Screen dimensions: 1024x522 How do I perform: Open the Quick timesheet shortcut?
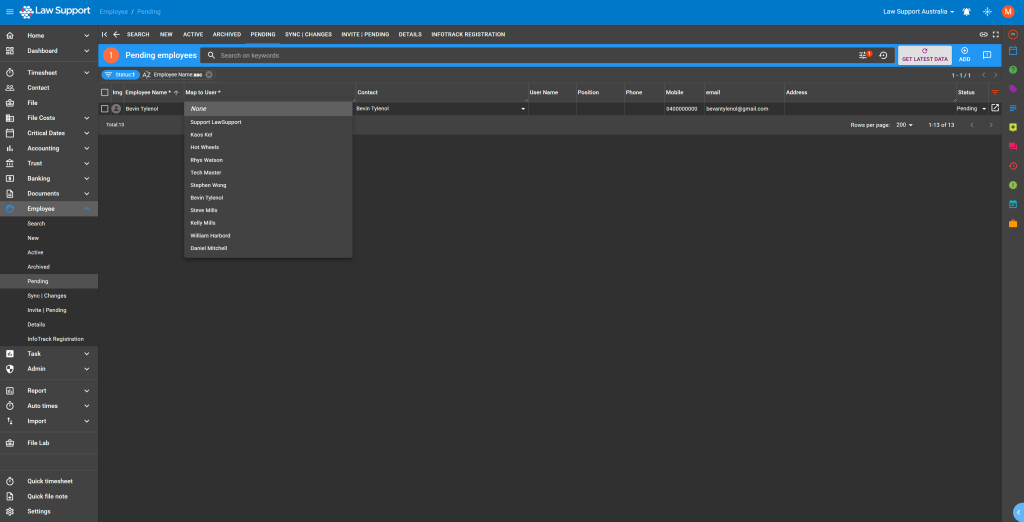point(49,481)
